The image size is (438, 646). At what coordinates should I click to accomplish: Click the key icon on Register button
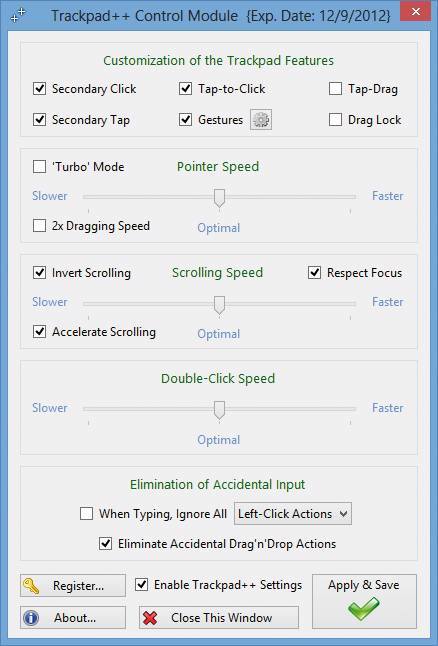tap(32, 585)
